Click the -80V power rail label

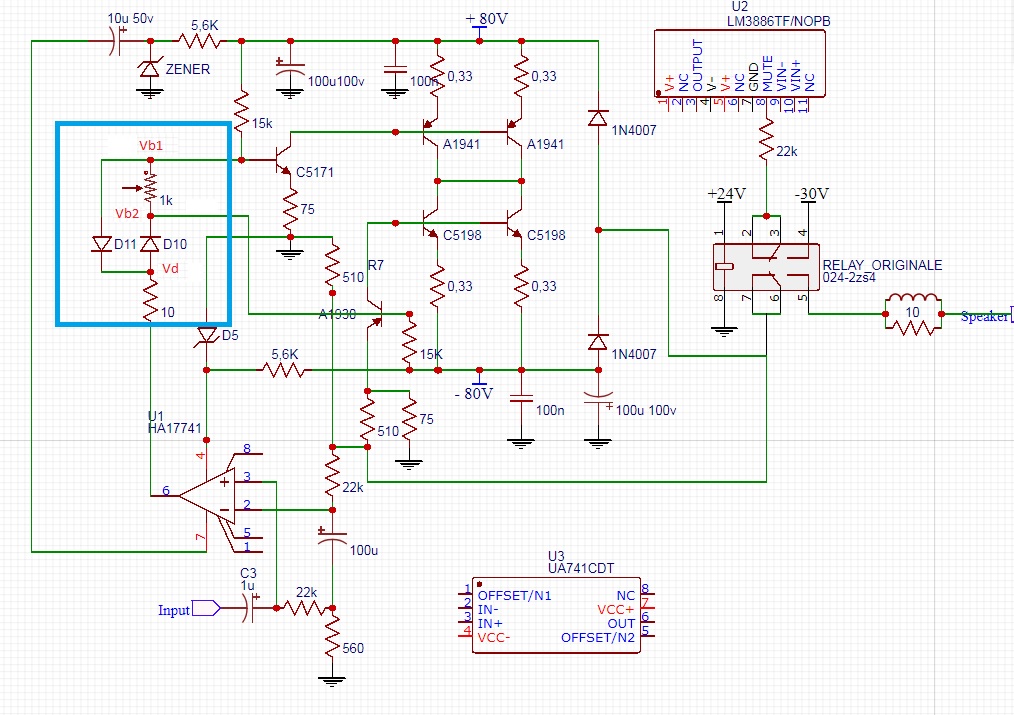coord(474,393)
